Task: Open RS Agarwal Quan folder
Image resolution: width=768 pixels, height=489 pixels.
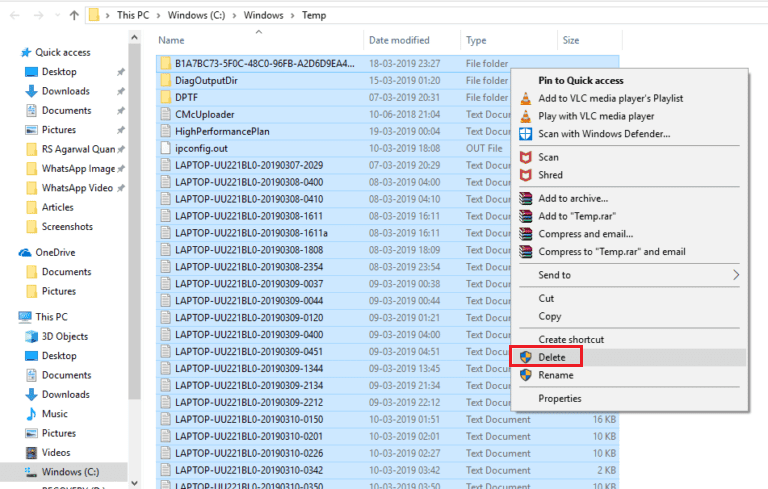Action: [x=78, y=149]
